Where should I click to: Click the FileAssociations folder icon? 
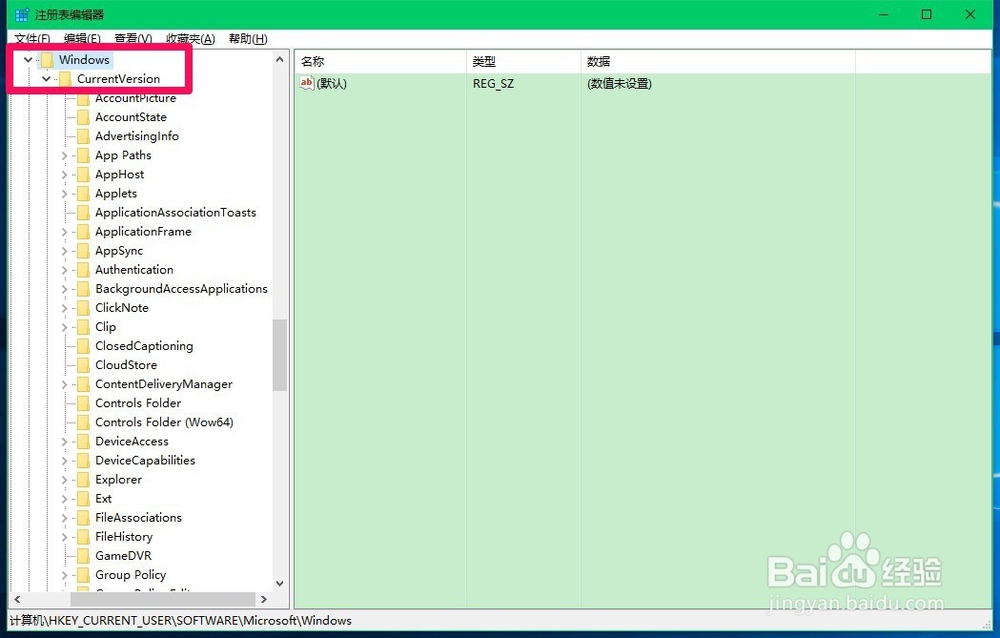pyautogui.click(x=83, y=518)
